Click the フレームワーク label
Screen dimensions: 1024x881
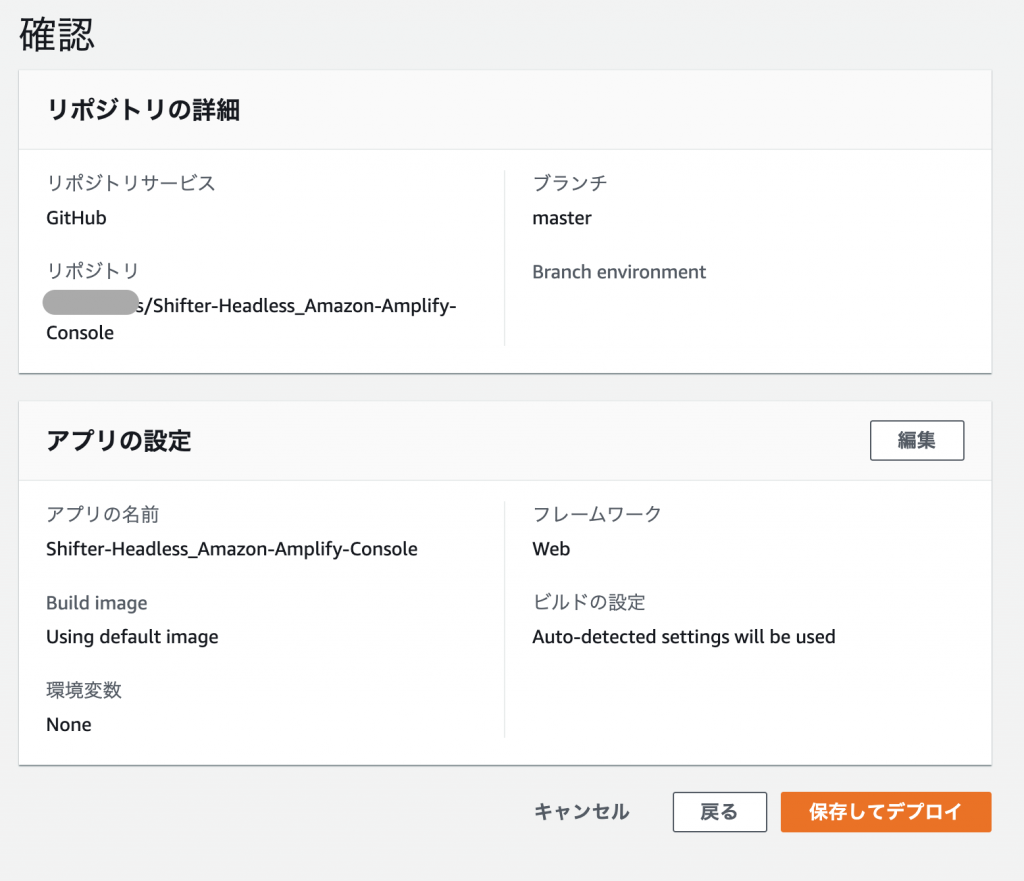tap(597, 514)
